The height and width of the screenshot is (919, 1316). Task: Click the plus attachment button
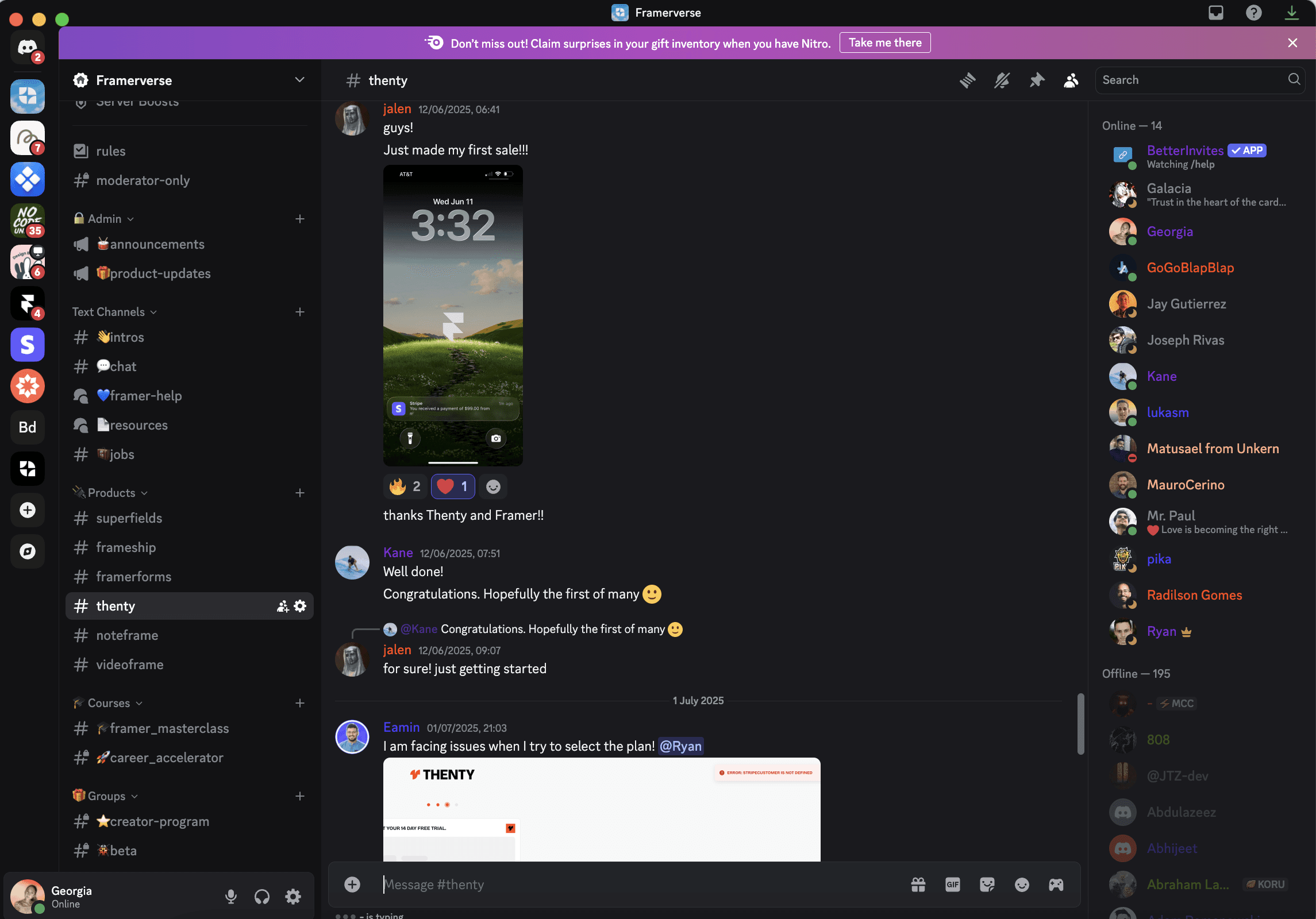click(x=352, y=885)
